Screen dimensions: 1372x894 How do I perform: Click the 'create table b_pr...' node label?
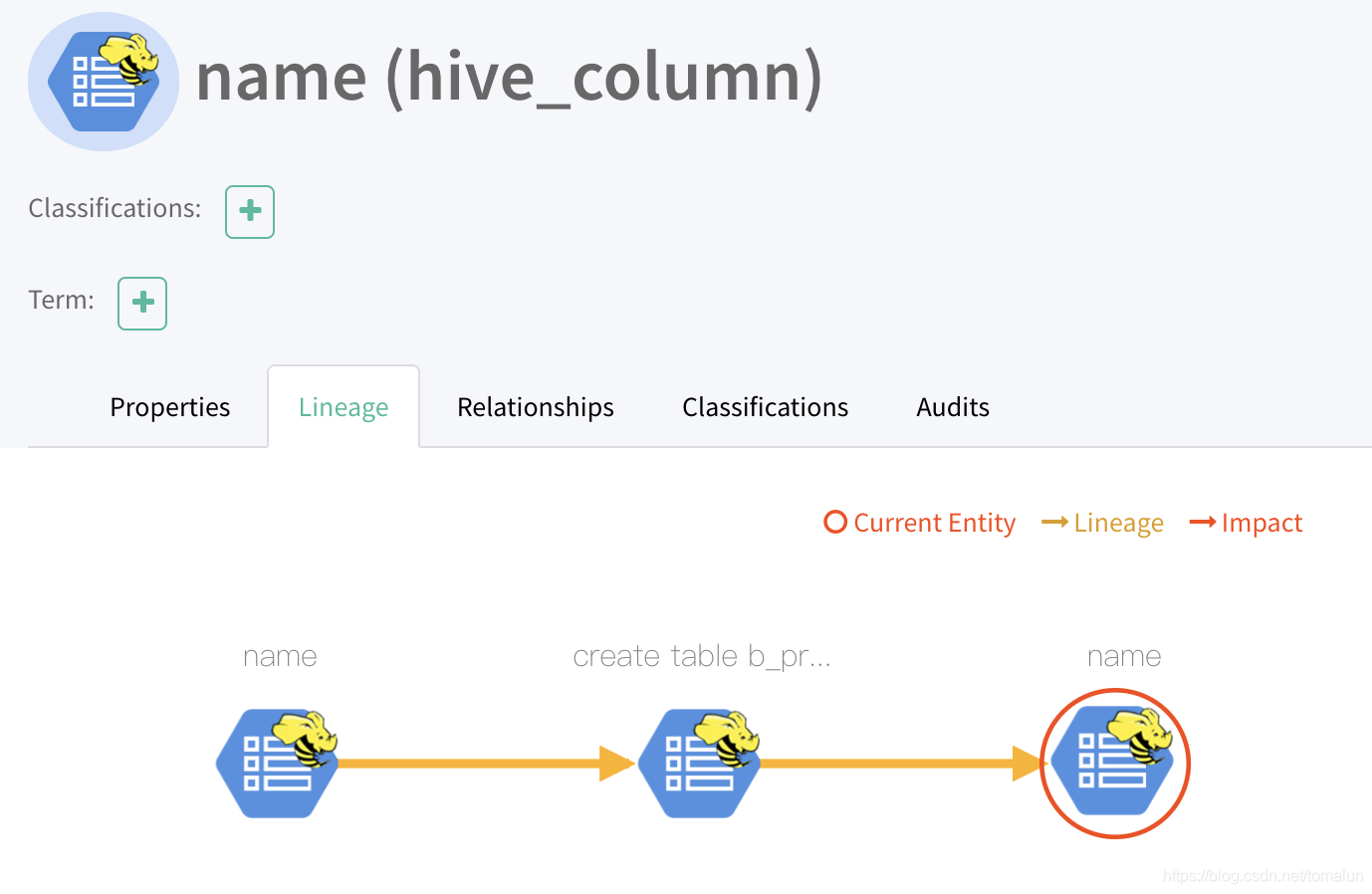702,656
